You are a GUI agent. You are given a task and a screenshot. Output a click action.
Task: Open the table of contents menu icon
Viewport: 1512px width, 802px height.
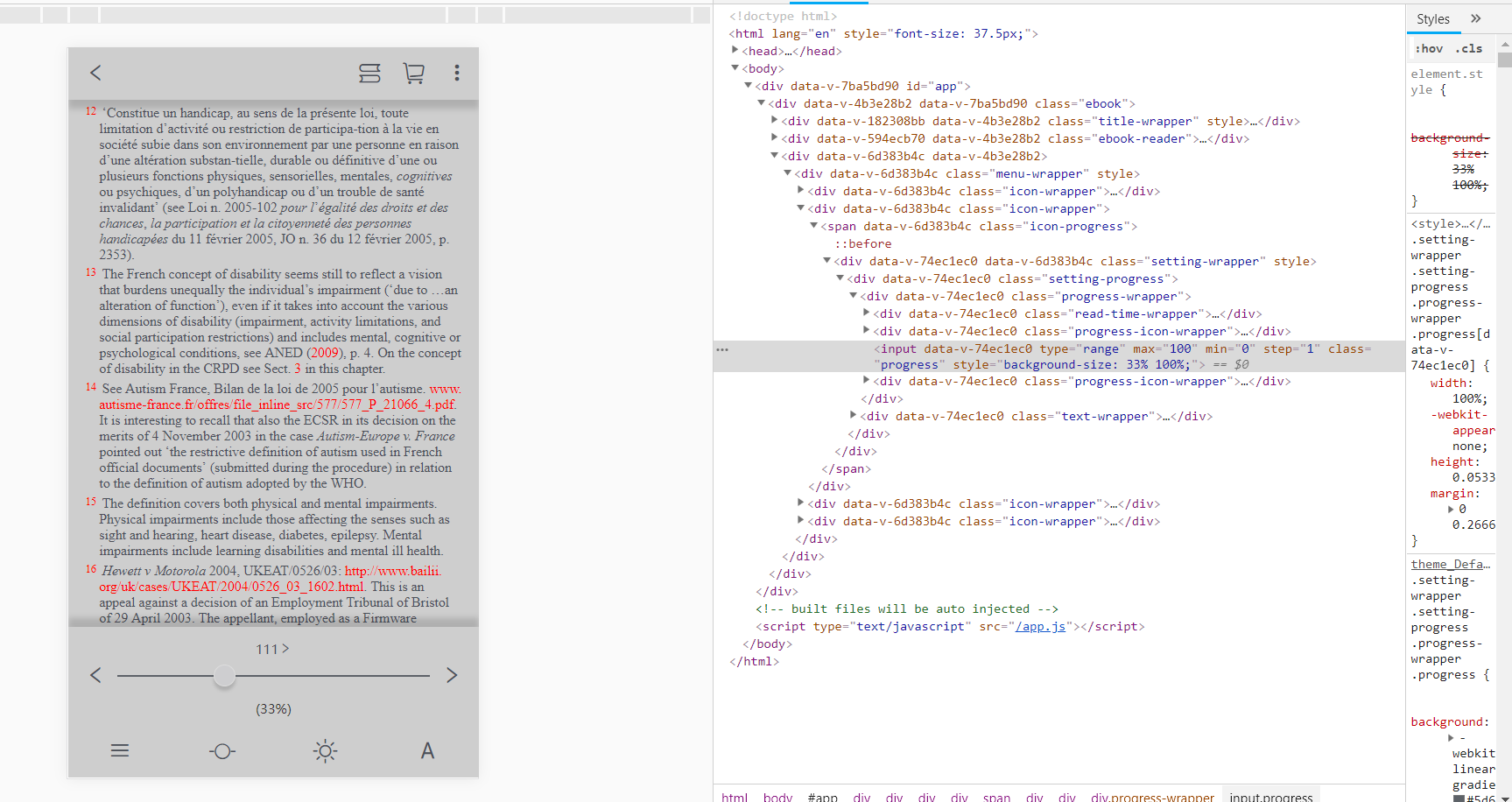(x=120, y=750)
